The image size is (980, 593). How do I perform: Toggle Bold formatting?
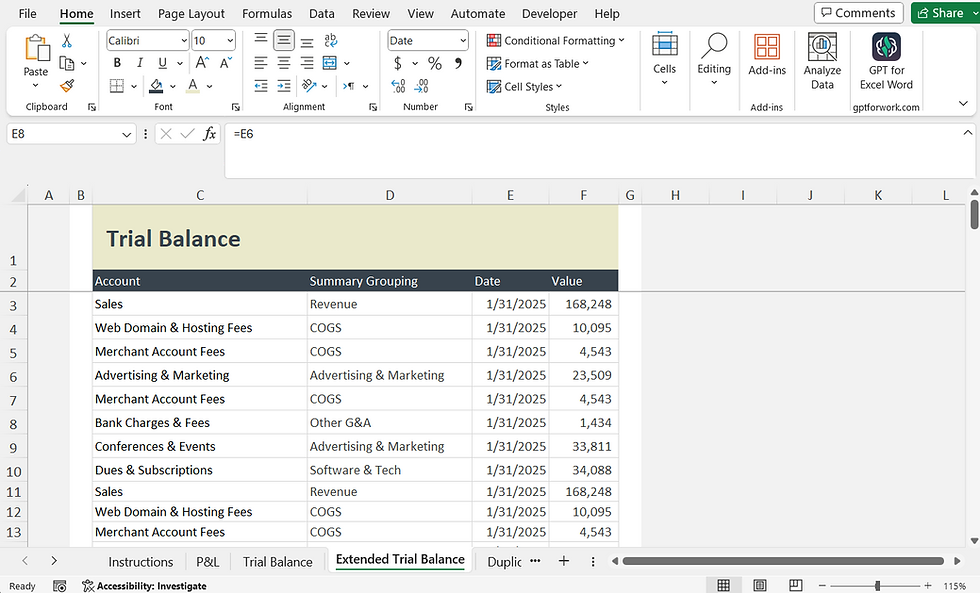(x=117, y=63)
